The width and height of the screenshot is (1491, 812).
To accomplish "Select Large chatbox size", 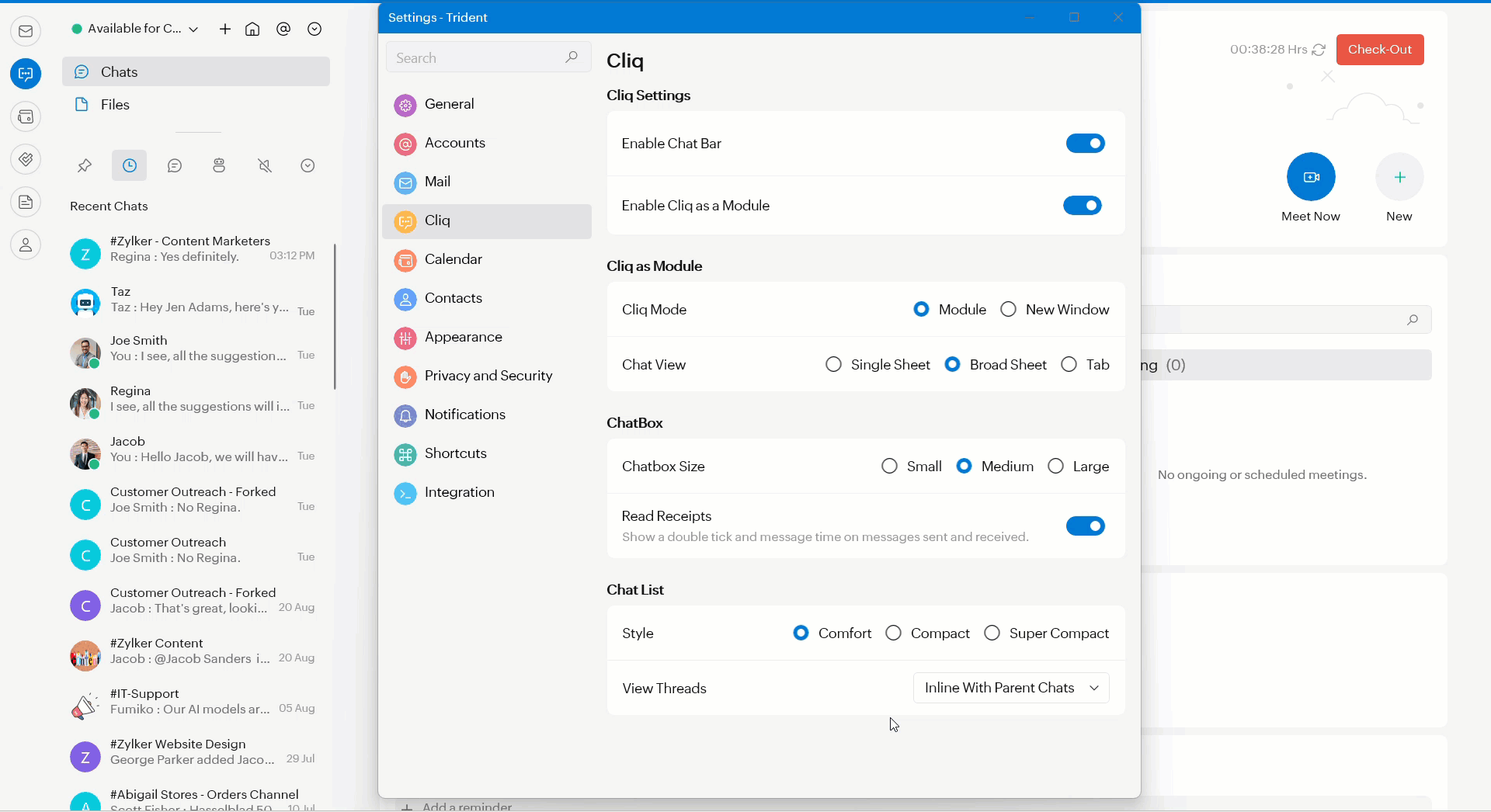I will tap(1055, 467).
